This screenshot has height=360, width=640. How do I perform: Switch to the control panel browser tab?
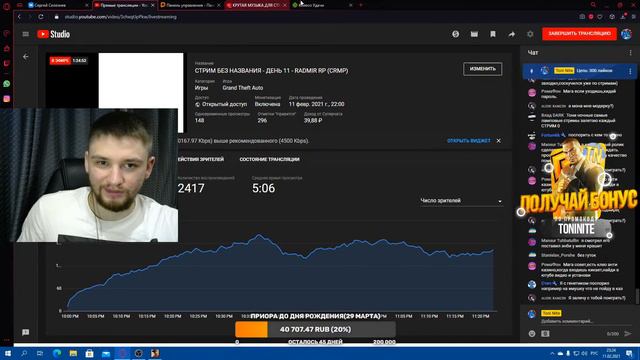(x=190, y=5)
